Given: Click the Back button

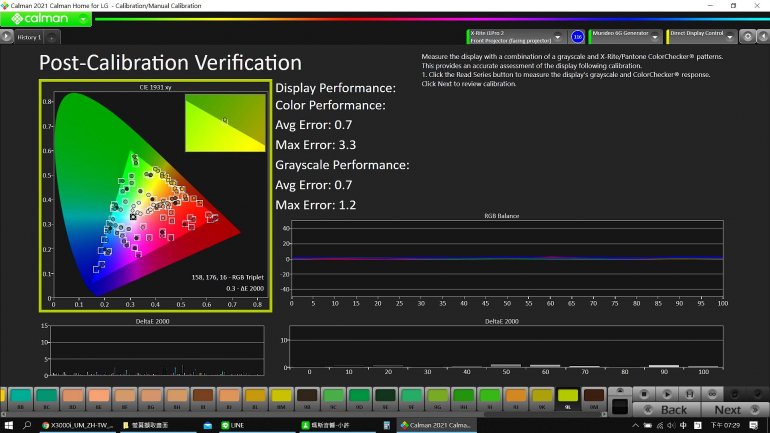Looking at the screenshot, I should tap(668, 410).
